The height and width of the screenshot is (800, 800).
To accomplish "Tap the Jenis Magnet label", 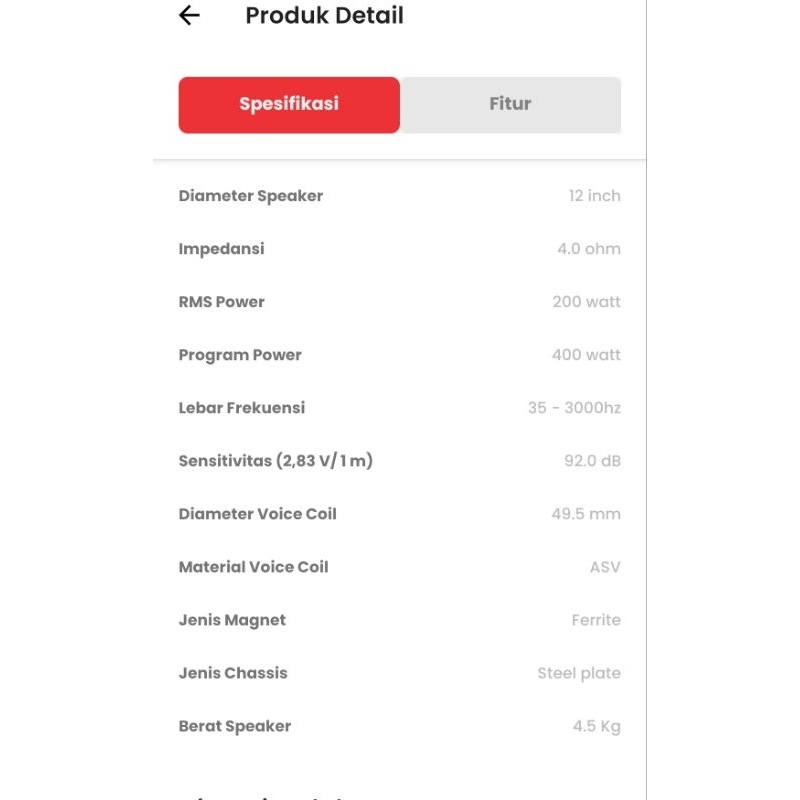I will point(232,620).
